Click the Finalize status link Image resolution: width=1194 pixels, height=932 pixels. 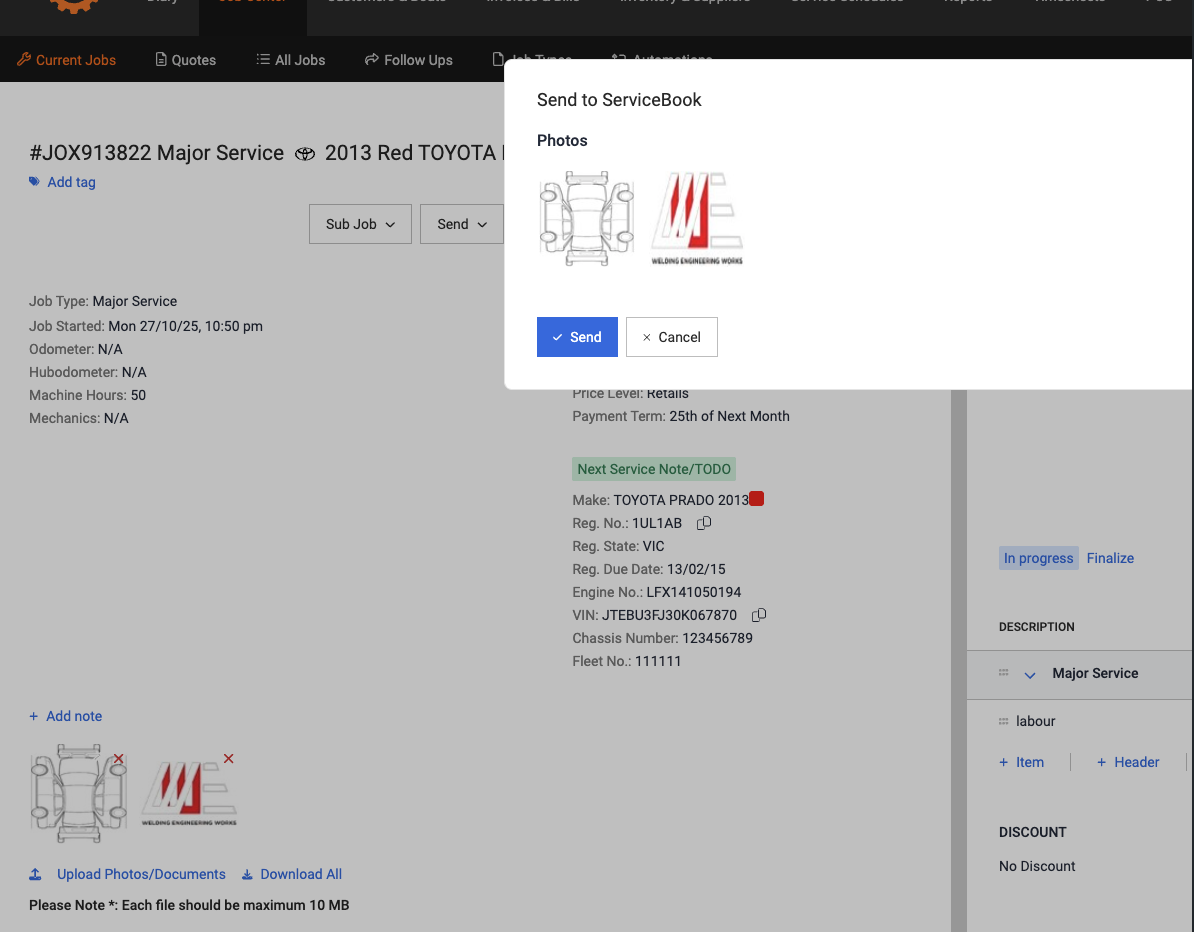(x=1110, y=558)
